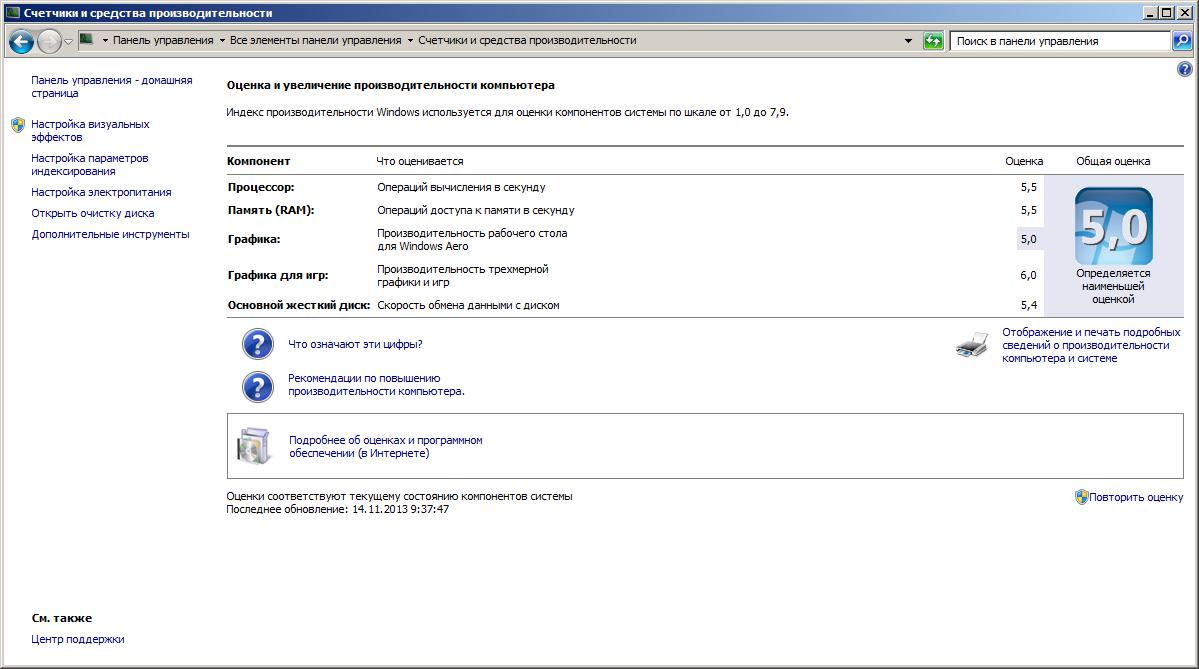Go back with the blue arrow button
Screen dimensions: 1199x669
21,41
